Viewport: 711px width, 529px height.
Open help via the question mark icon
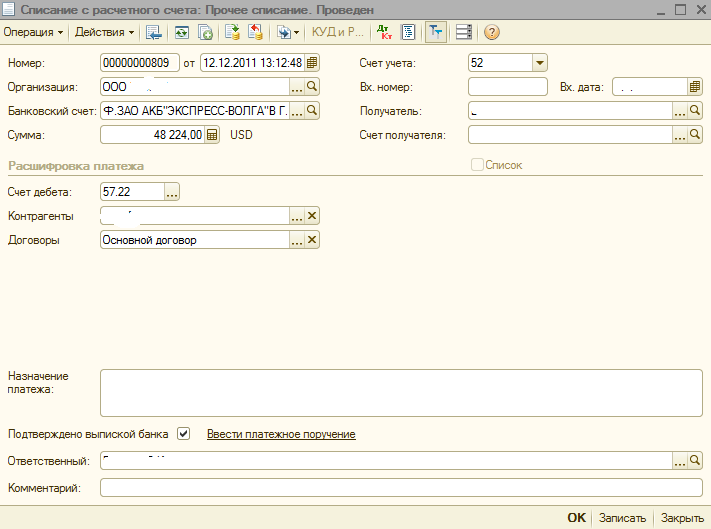[492, 32]
